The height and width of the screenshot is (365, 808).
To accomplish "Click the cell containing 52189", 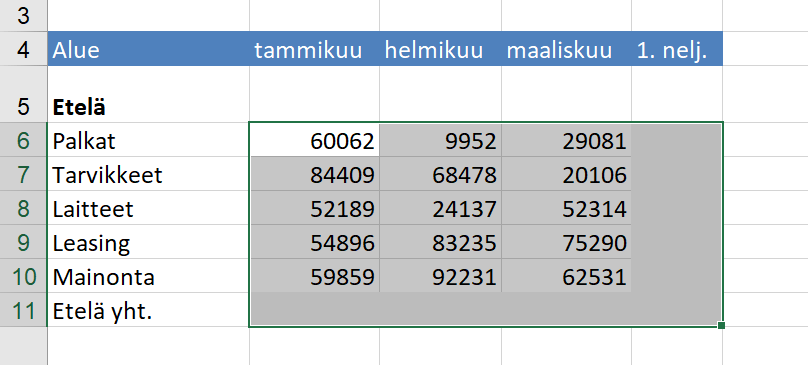I will coord(314,208).
